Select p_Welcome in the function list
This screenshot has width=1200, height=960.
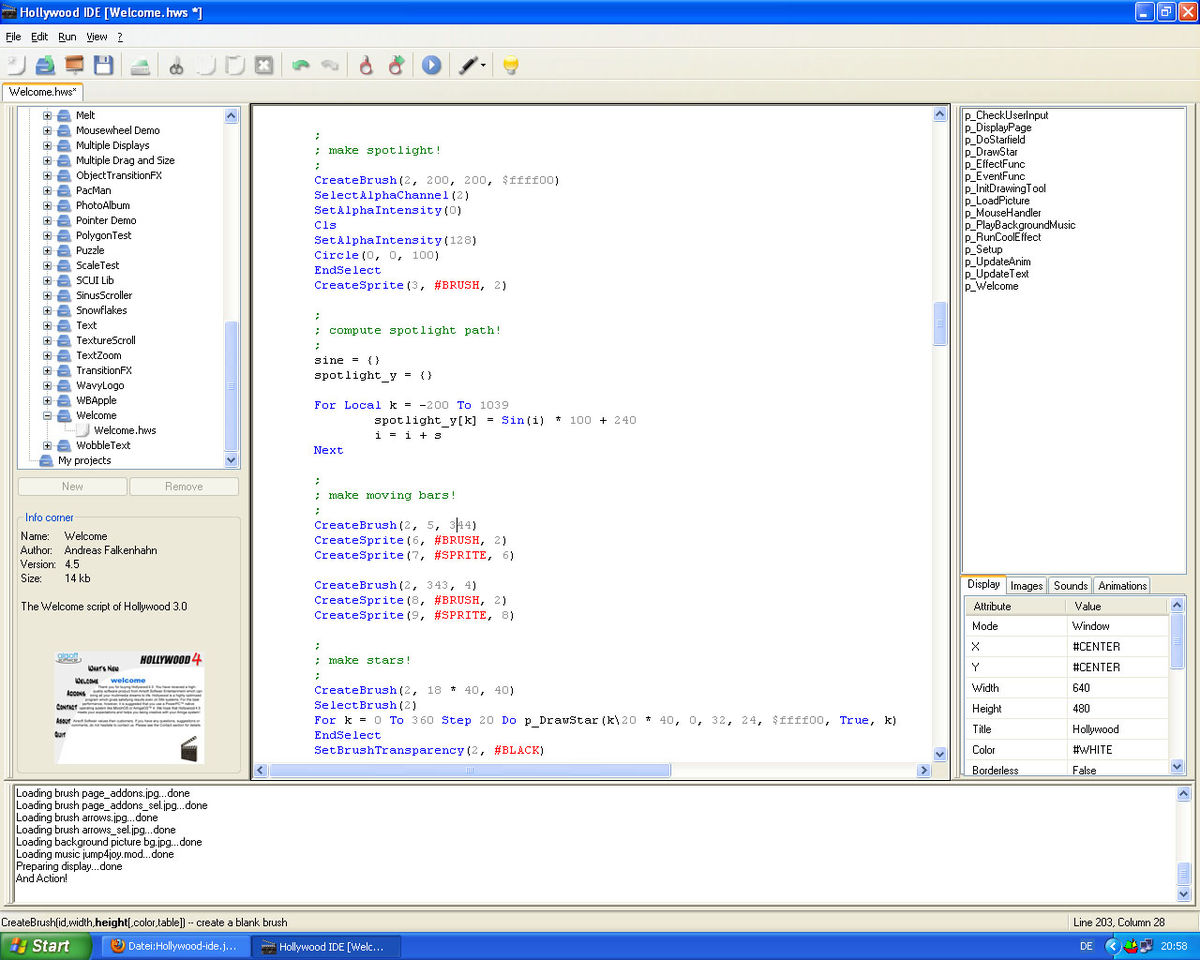click(x=992, y=286)
